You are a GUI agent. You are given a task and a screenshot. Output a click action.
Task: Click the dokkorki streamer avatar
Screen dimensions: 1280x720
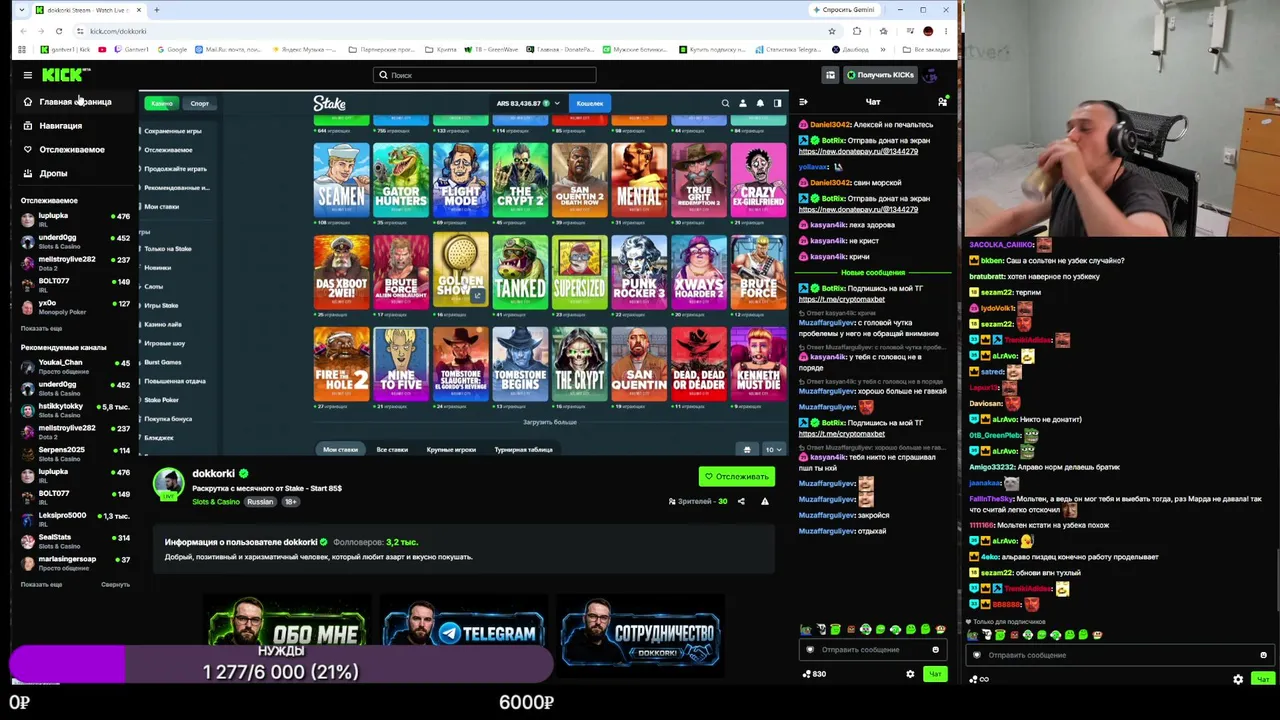168,482
